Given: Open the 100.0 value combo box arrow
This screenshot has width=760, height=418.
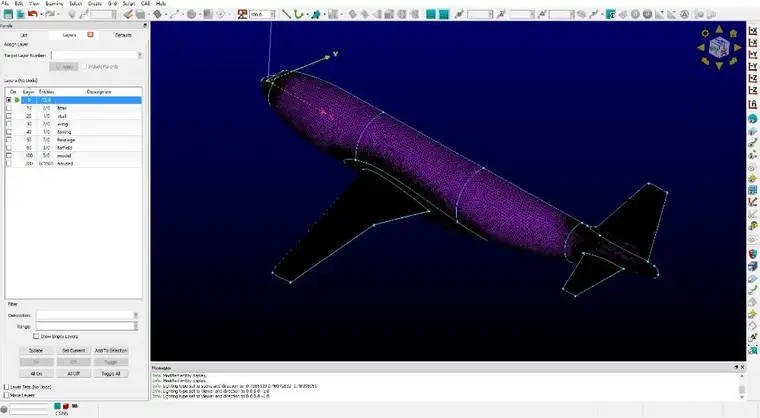Looking at the screenshot, I should (x=273, y=14).
